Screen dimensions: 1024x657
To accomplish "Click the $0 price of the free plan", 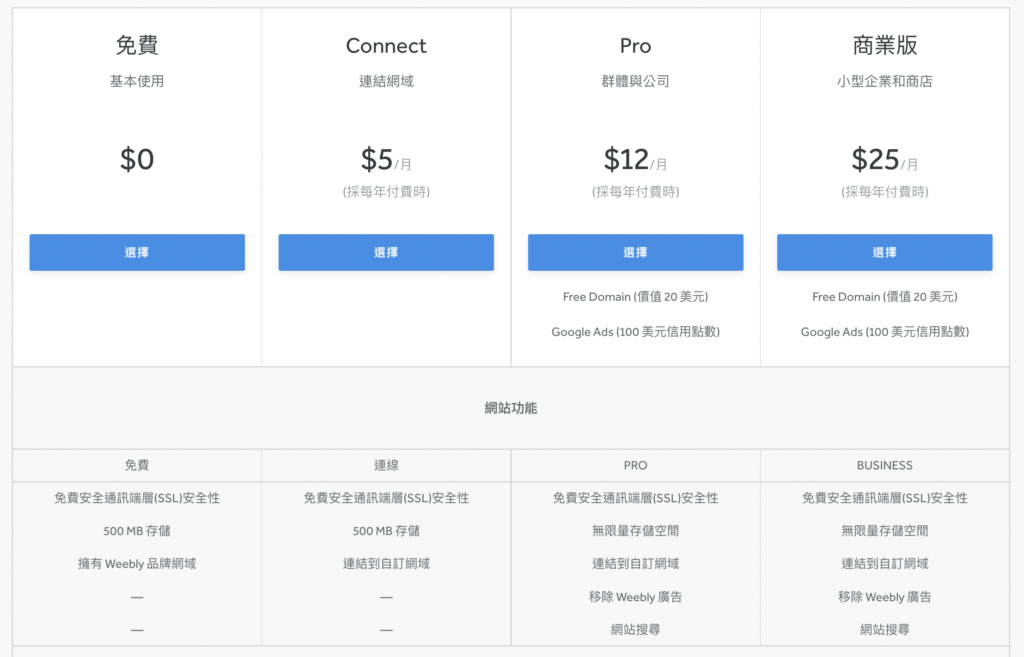I will click(137, 160).
